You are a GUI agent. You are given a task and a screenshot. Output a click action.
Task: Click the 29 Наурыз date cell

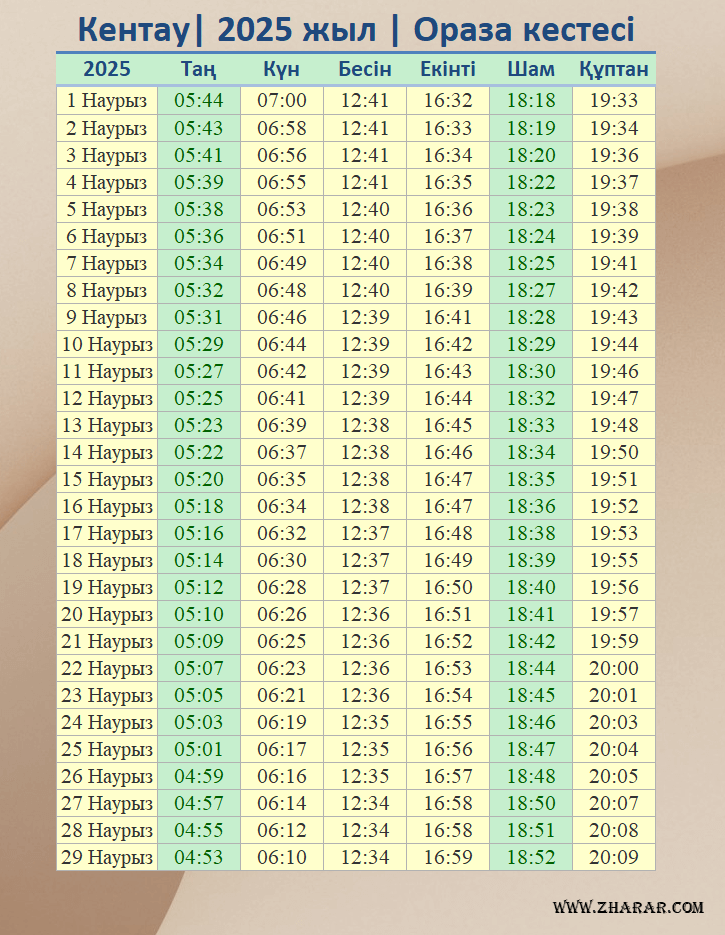pyautogui.click(x=106, y=857)
